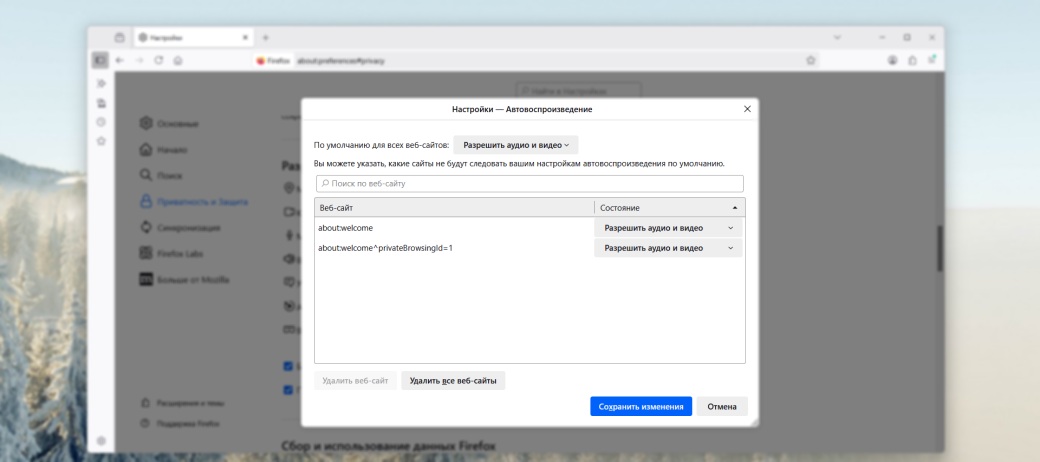This screenshot has height=462, width=1040.
Task: Close the Автовоспроизведение settings dialog
Action: coord(746,108)
